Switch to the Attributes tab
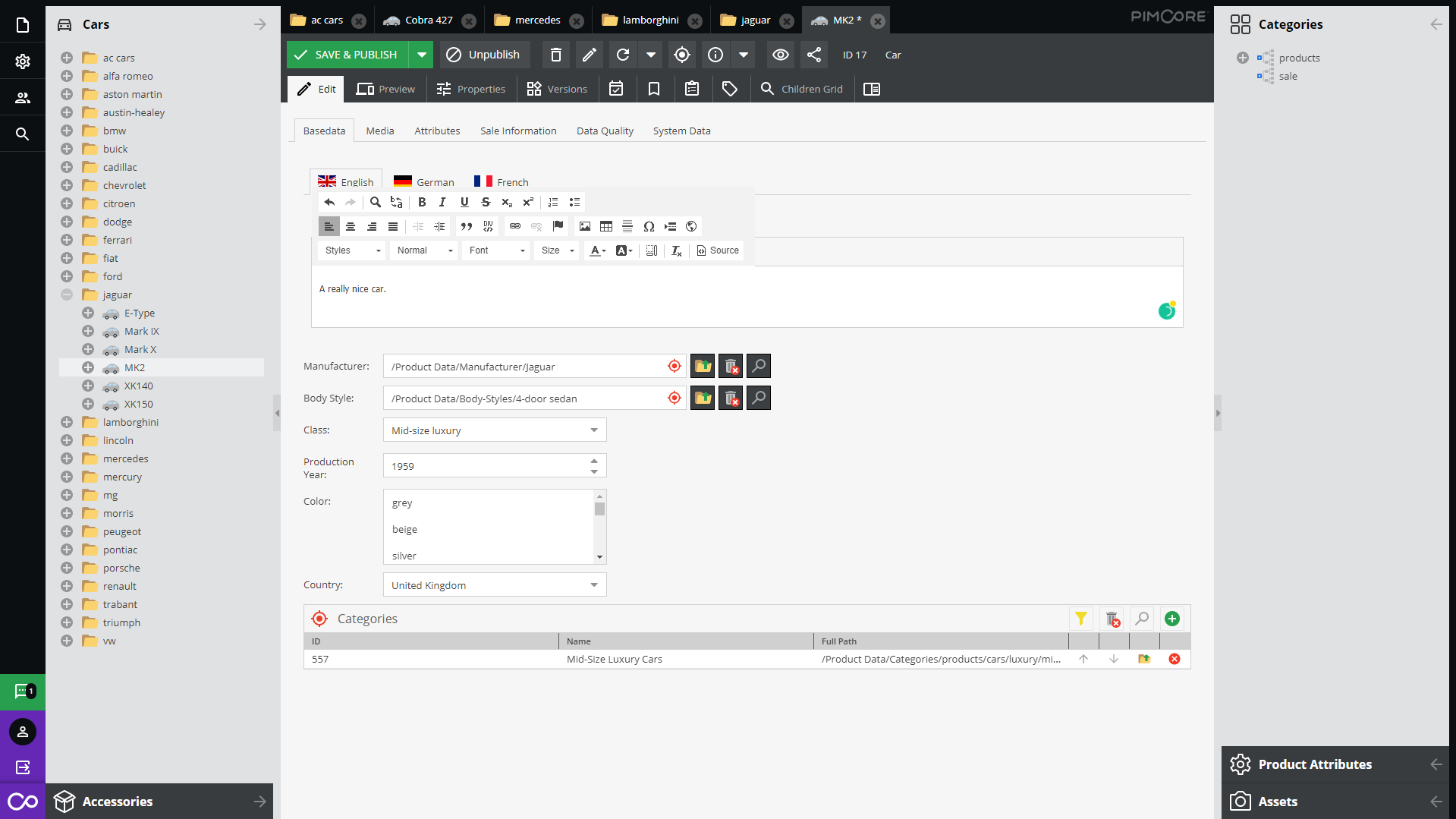Image resolution: width=1456 pixels, height=819 pixels. 437,131
